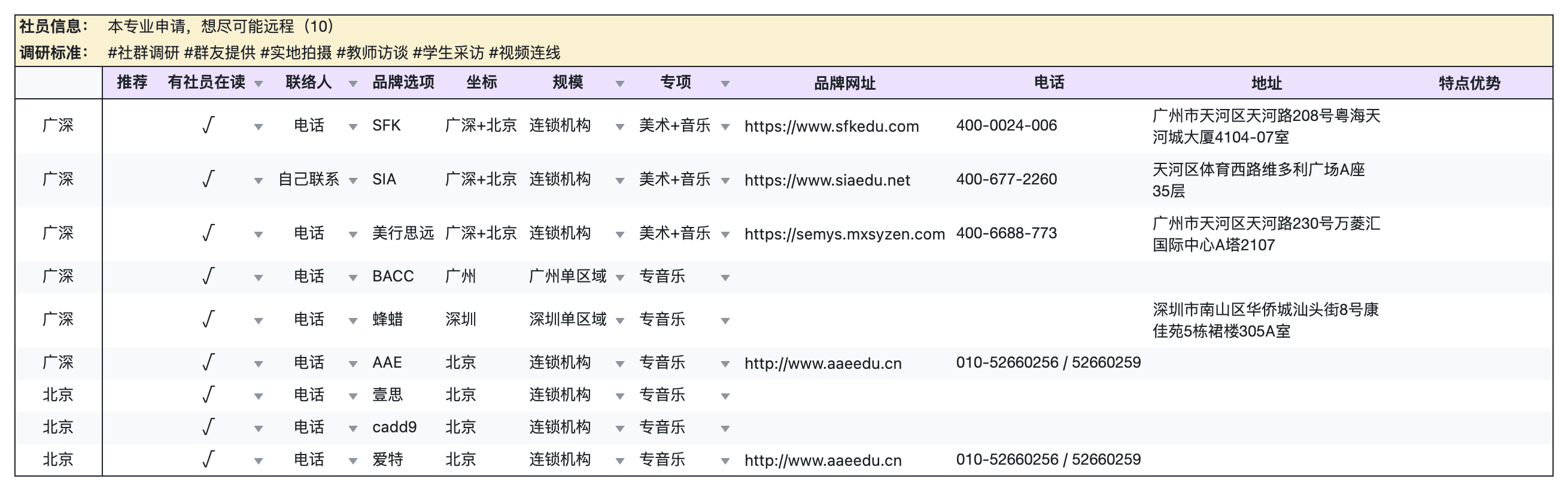Open the 自己联系 dropdown in the SIA row
This screenshot has height=491, width=1568.
pyautogui.click(x=353, y=180)
